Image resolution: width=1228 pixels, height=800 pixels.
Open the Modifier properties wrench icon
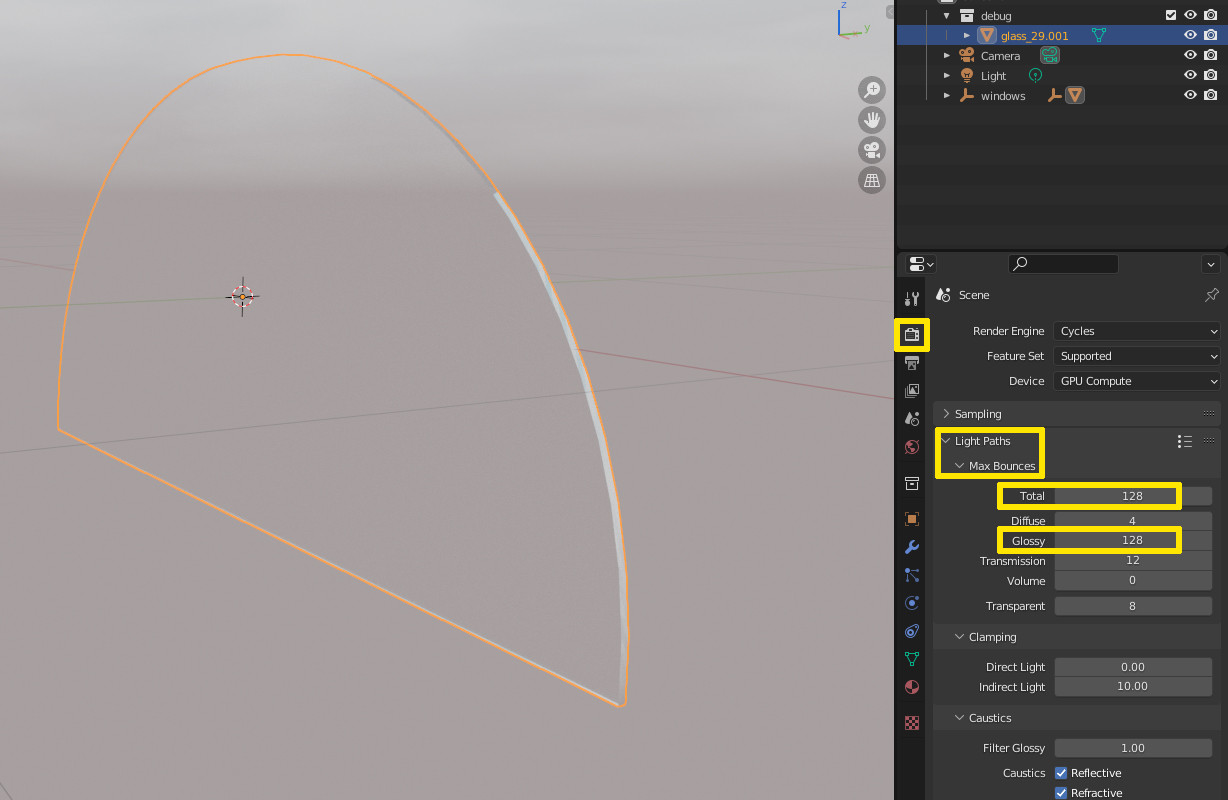click(911, 547)
